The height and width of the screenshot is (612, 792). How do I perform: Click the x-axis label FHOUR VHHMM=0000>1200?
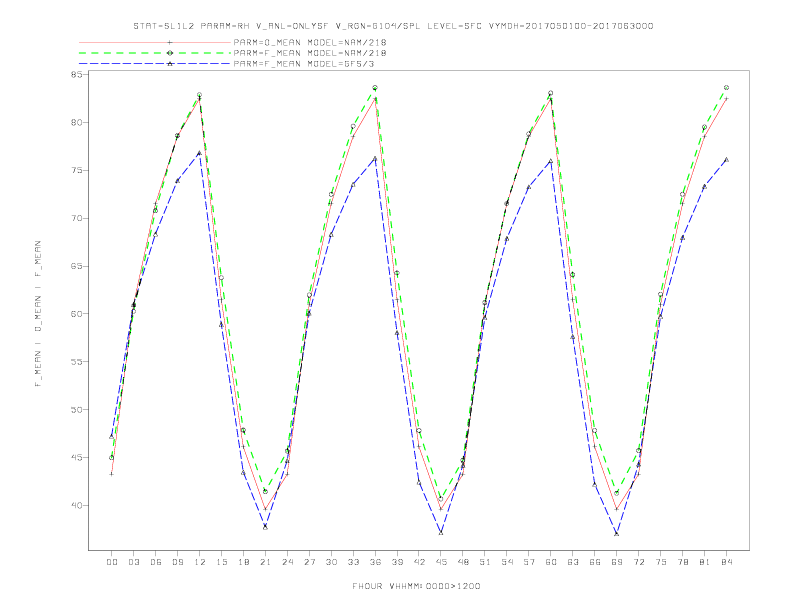click(x=416, y=586)
